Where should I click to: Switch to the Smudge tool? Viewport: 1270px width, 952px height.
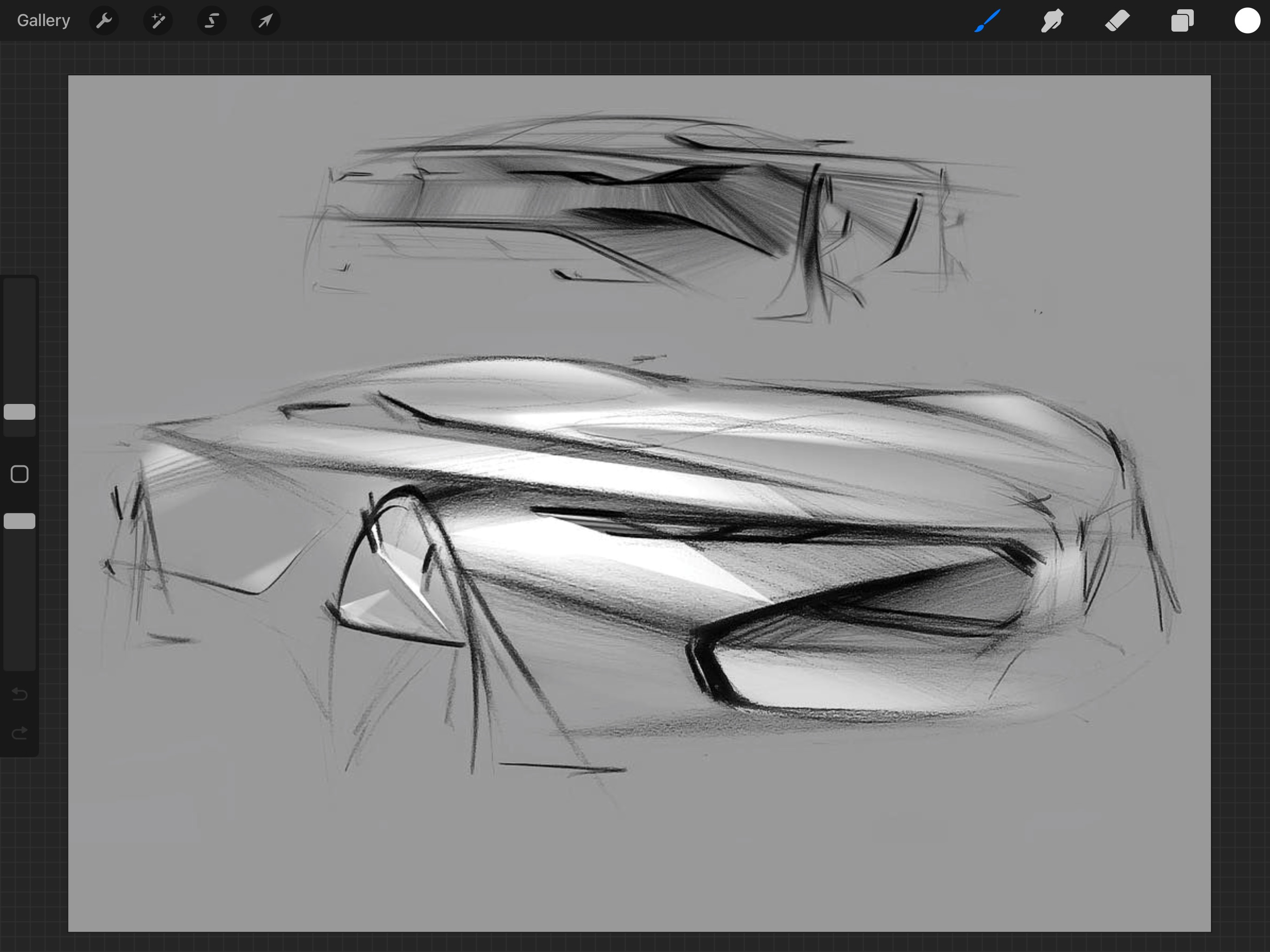(x=1052, y=20)
